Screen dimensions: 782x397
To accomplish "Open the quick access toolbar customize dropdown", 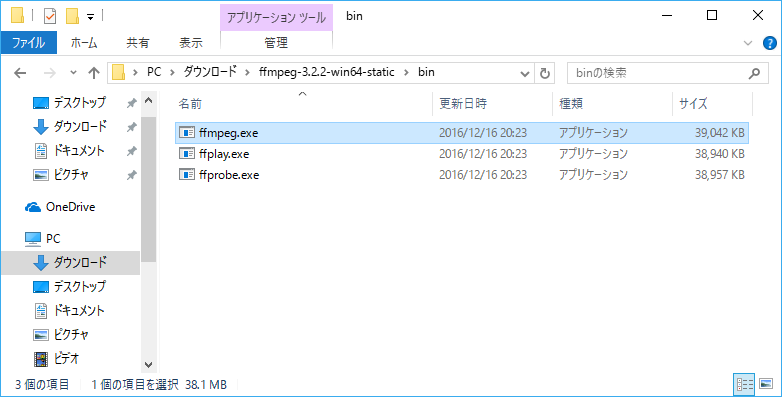I will point(90,17).
